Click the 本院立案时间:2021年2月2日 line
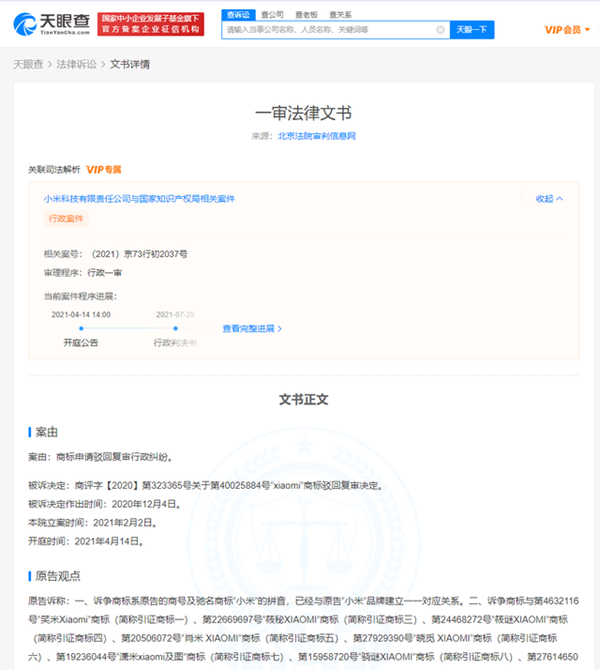 92,523
